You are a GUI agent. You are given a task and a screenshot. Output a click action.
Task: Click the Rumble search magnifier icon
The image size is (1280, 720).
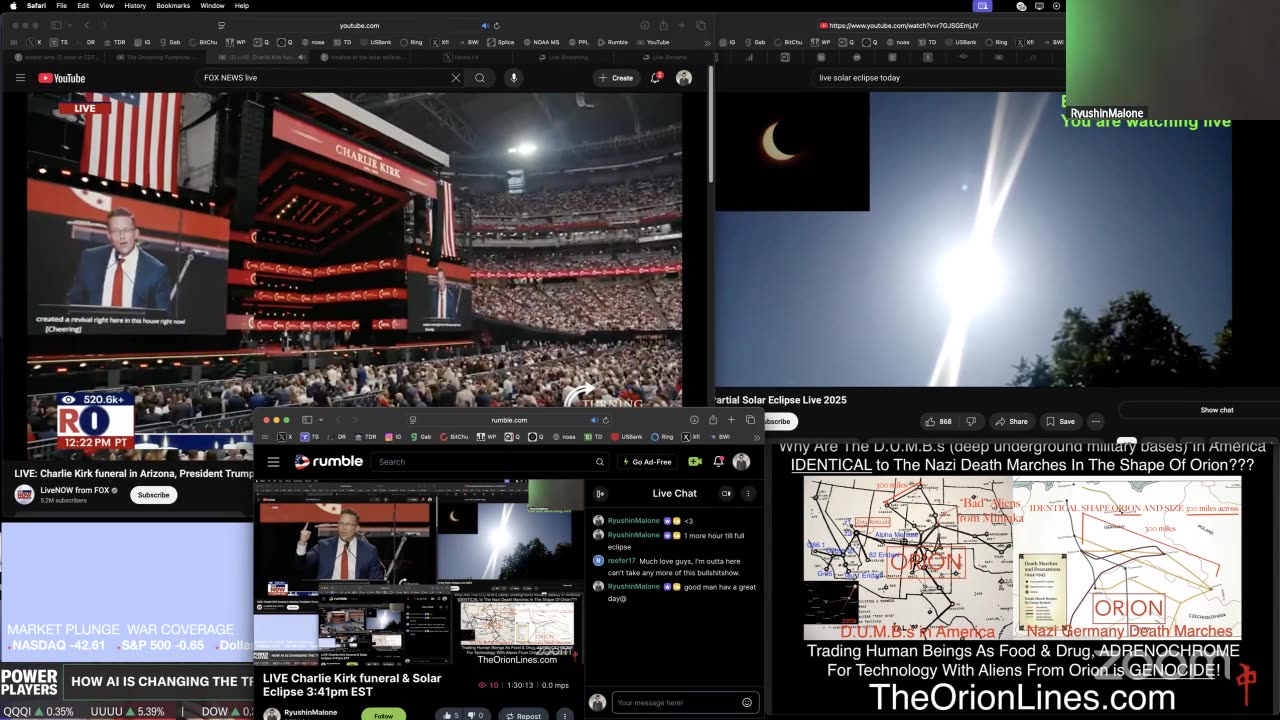point(599,462)
